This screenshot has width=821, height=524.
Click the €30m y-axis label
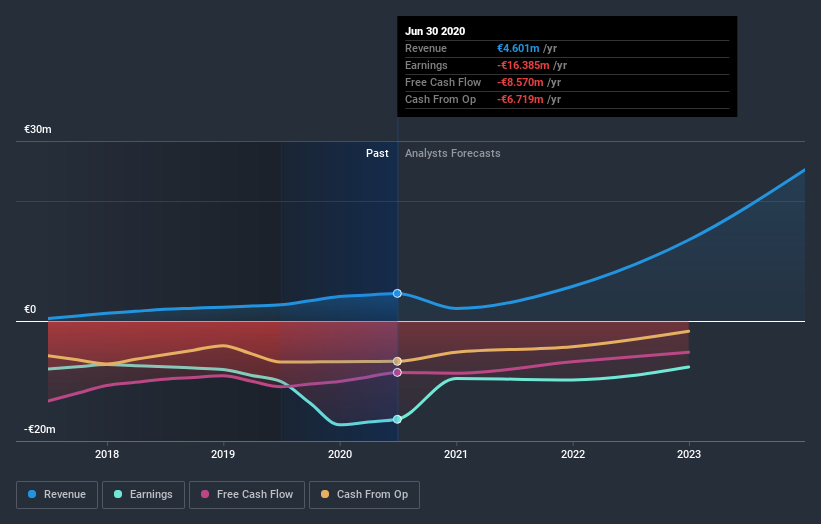point(38,129)
